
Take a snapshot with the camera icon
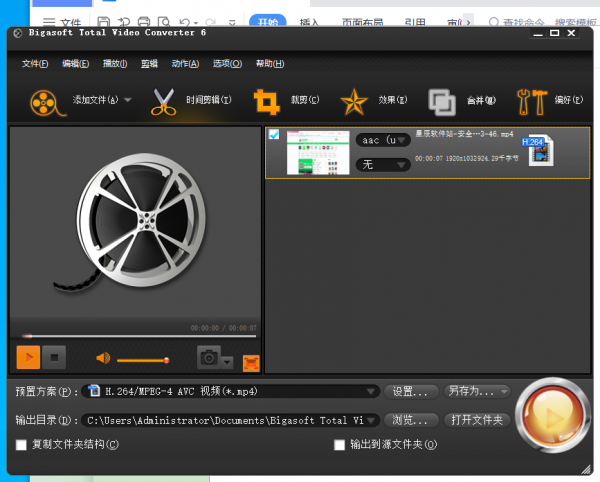tap(209, 357)
